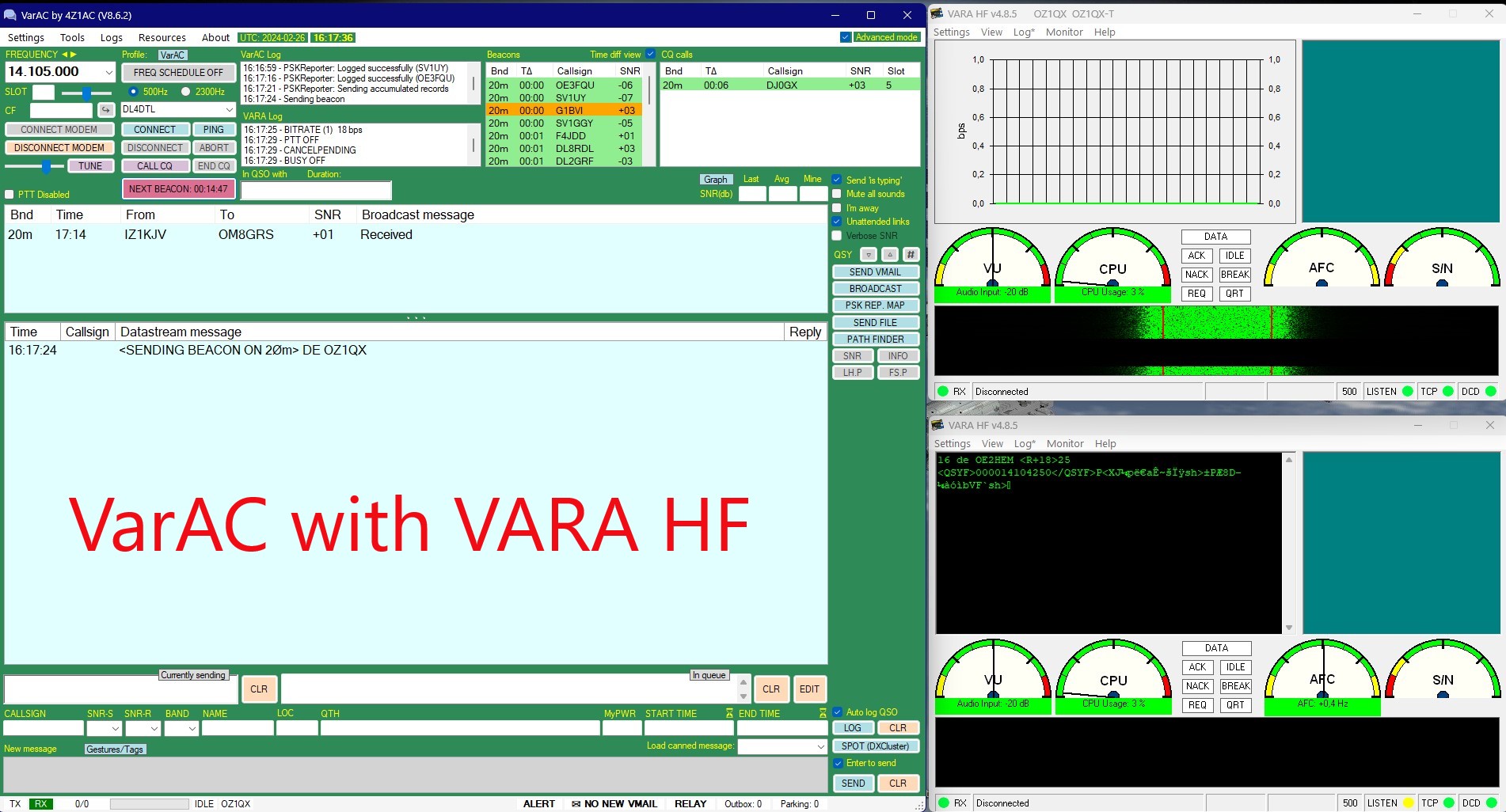
Task: Click the lower VARA HF window title icon
Action: tap(938, 425)
